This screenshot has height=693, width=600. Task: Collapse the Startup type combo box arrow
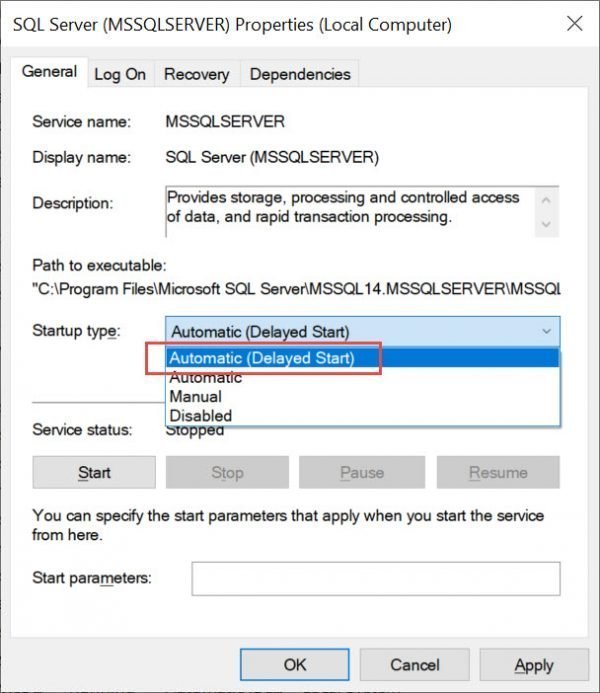click(546, 331)
